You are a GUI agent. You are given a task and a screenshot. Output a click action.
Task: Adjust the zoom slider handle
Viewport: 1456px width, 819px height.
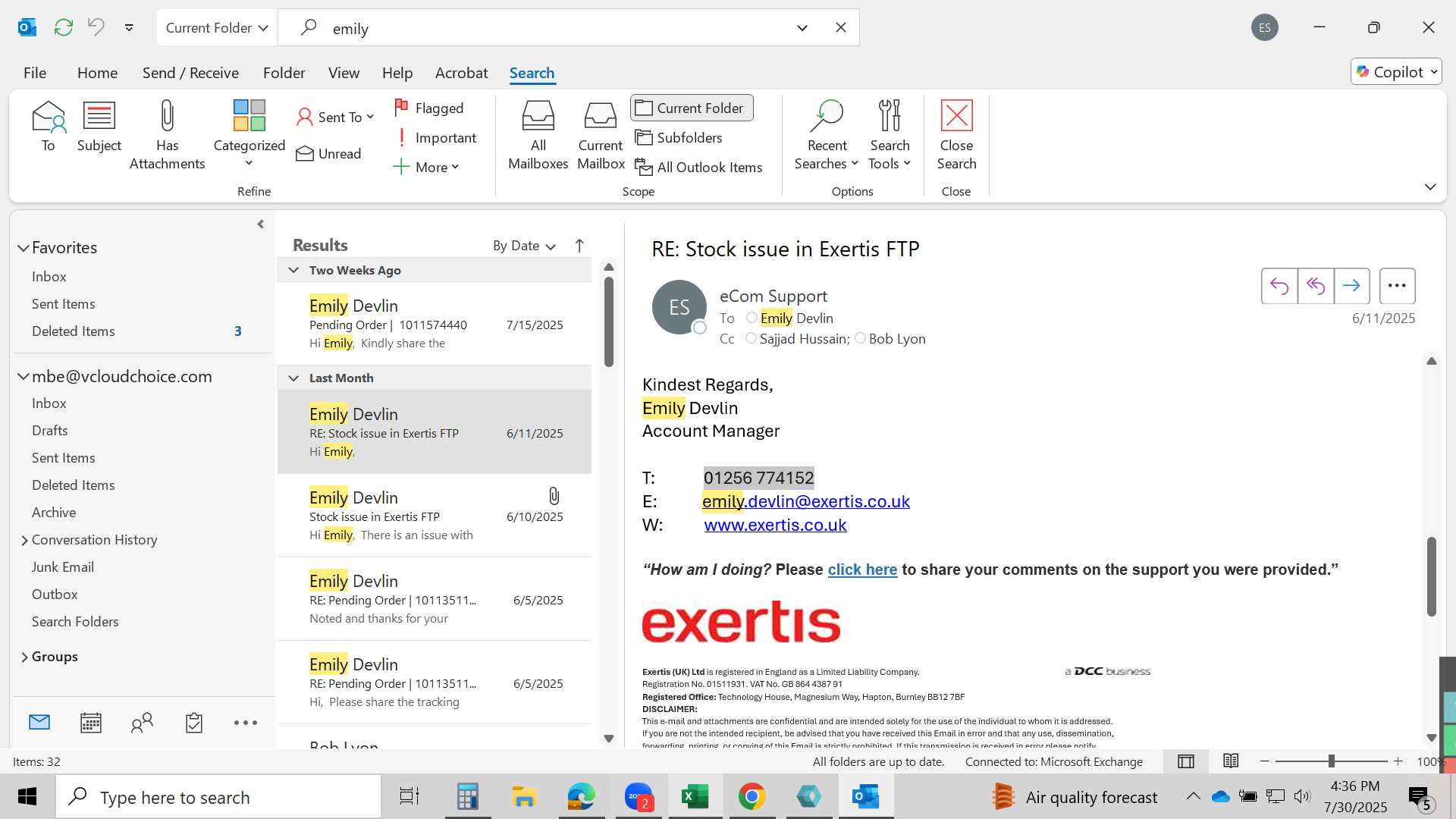coord(1331,761)
